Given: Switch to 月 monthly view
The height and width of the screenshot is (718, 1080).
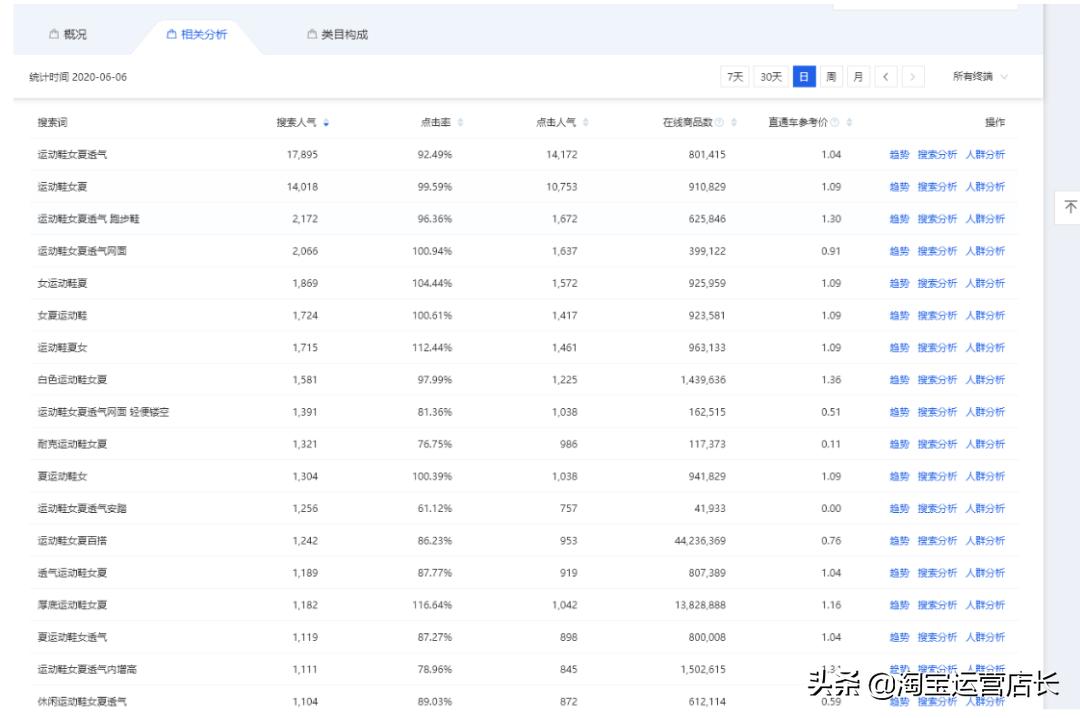Looking at the screenshot, I should pos(858,76).
